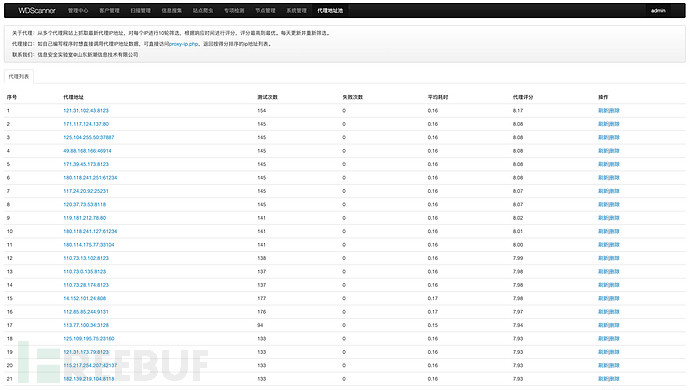Viewport: 690px width, 390px height.
Task: Click the 平均耗时 column header
Action: pyautogui.click(x=438, y=97)
